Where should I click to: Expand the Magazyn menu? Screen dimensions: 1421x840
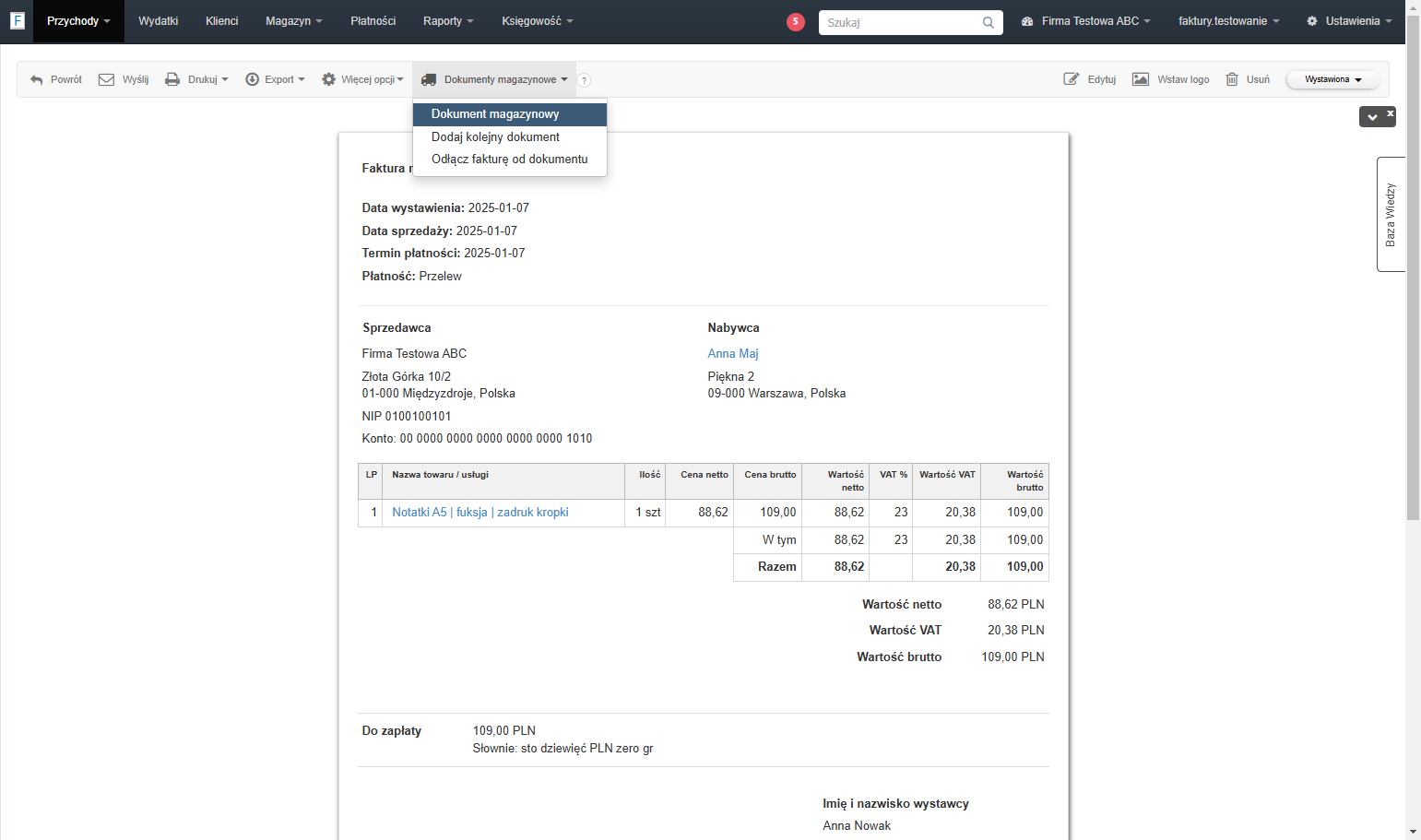coord(294,21)
